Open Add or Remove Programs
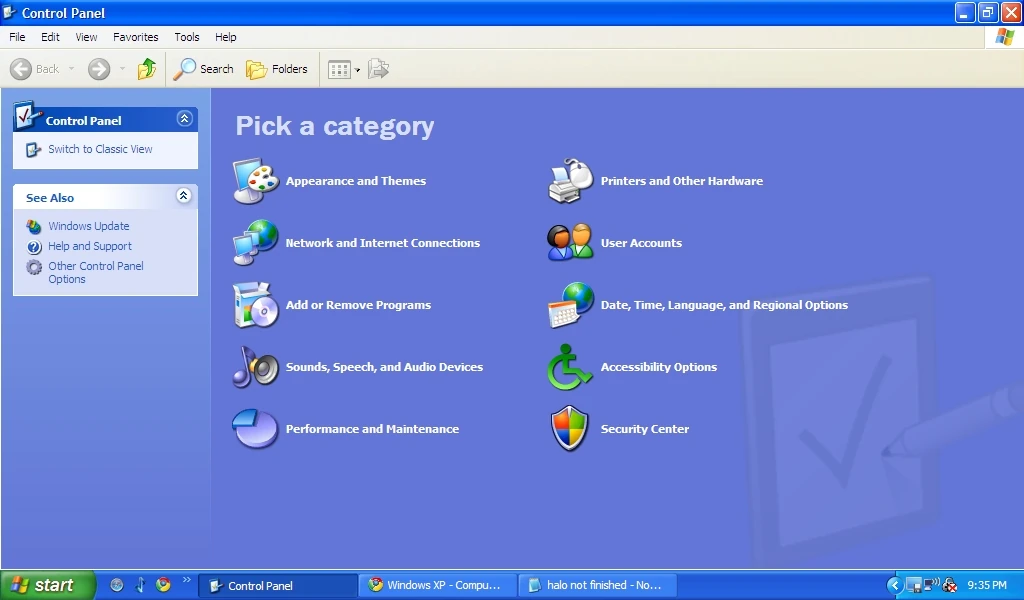Screen dimensions: 1024x600 click(357, 305)
